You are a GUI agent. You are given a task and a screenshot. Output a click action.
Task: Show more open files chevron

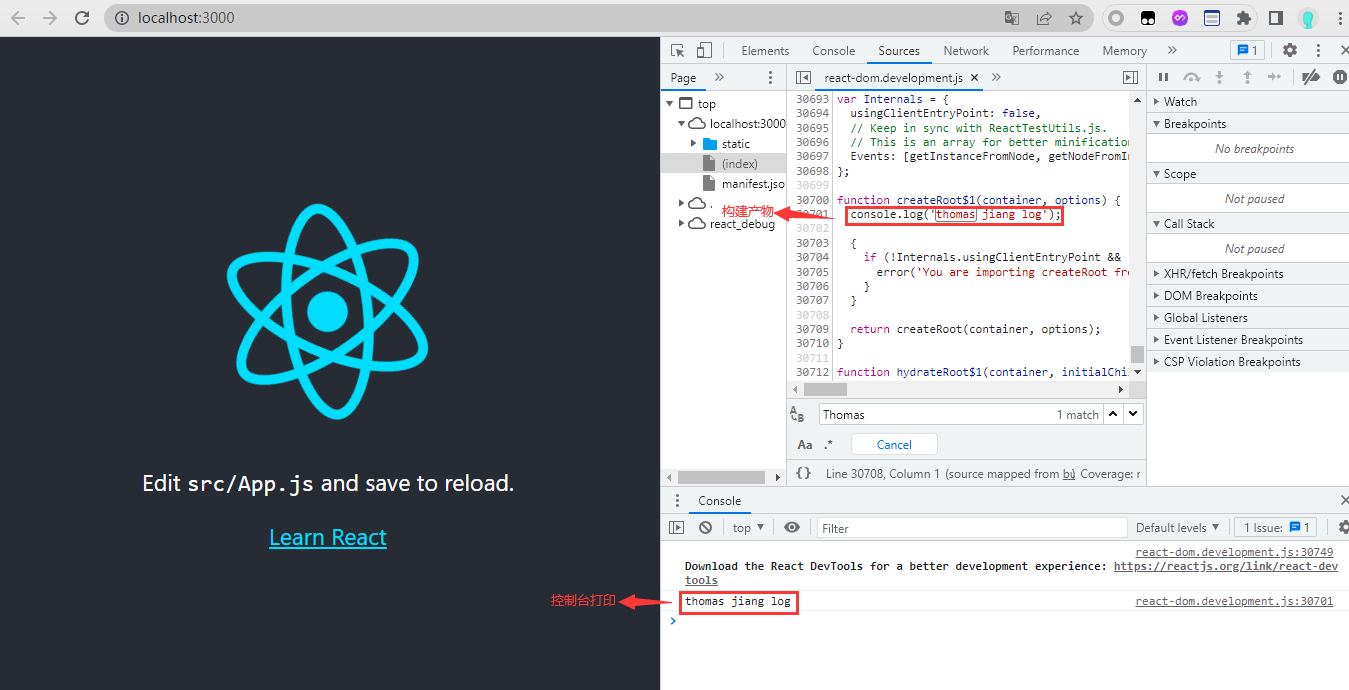(996, 77)
